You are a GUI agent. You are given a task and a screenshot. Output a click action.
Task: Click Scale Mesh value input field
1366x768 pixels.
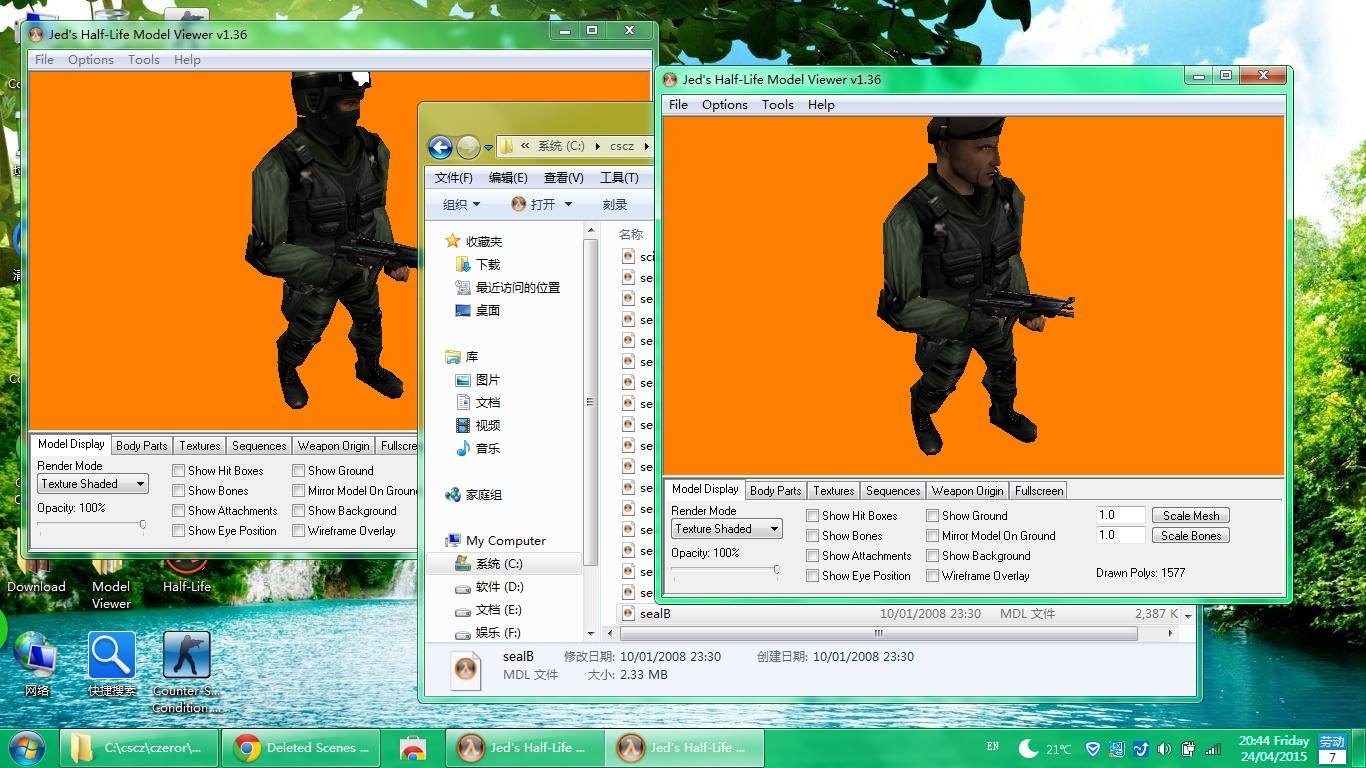(x=1120, y=516)
